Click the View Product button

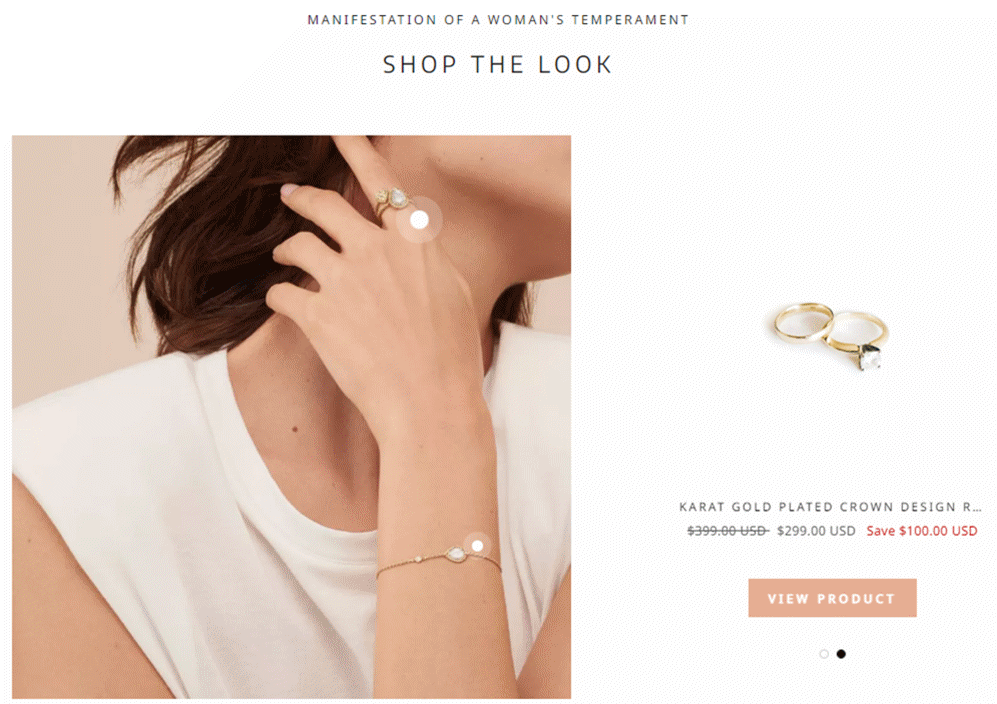[832, 598]
